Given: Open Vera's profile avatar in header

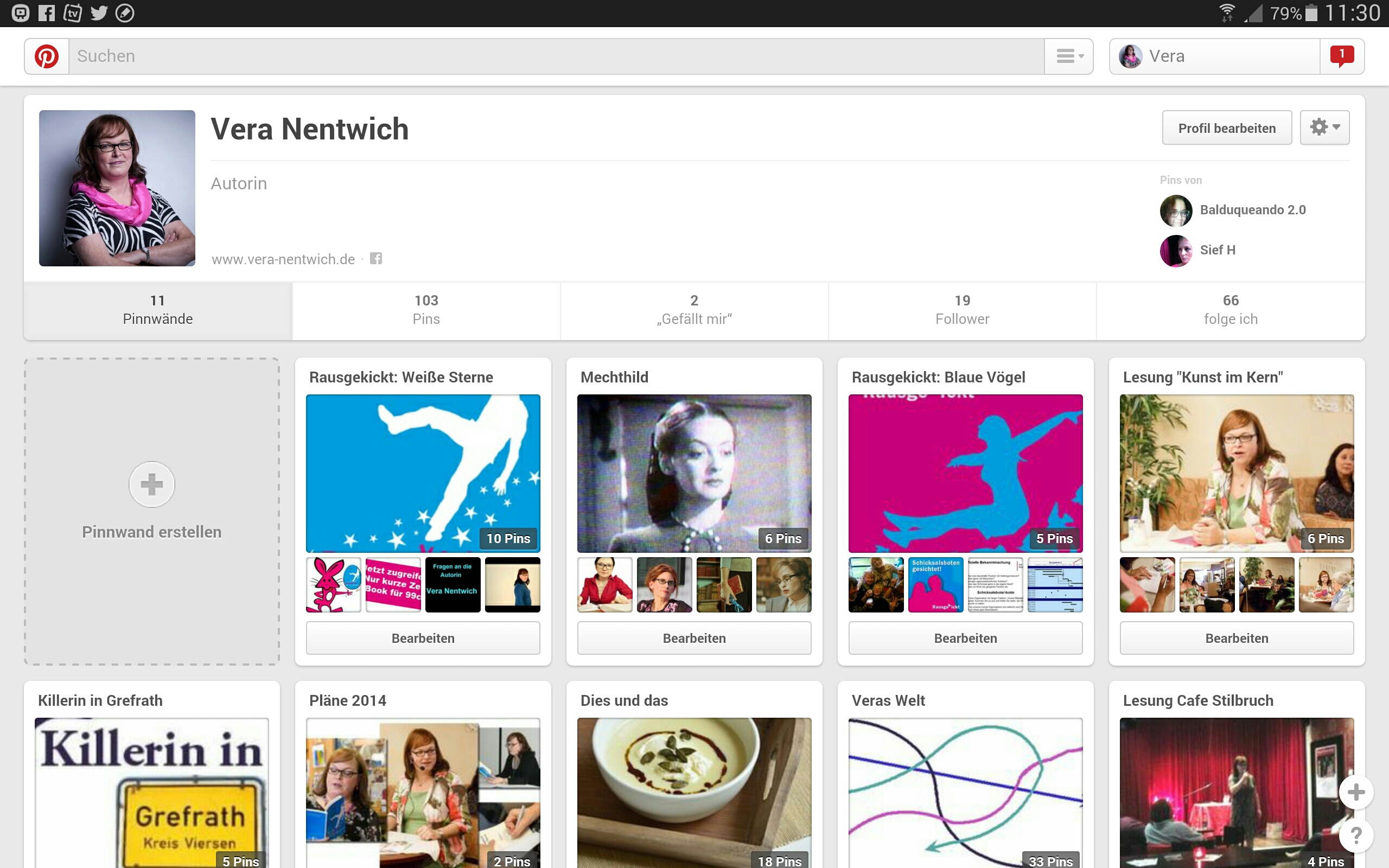Looking at the screenshot, I should pyautogui.click(x=1130, y=56).
